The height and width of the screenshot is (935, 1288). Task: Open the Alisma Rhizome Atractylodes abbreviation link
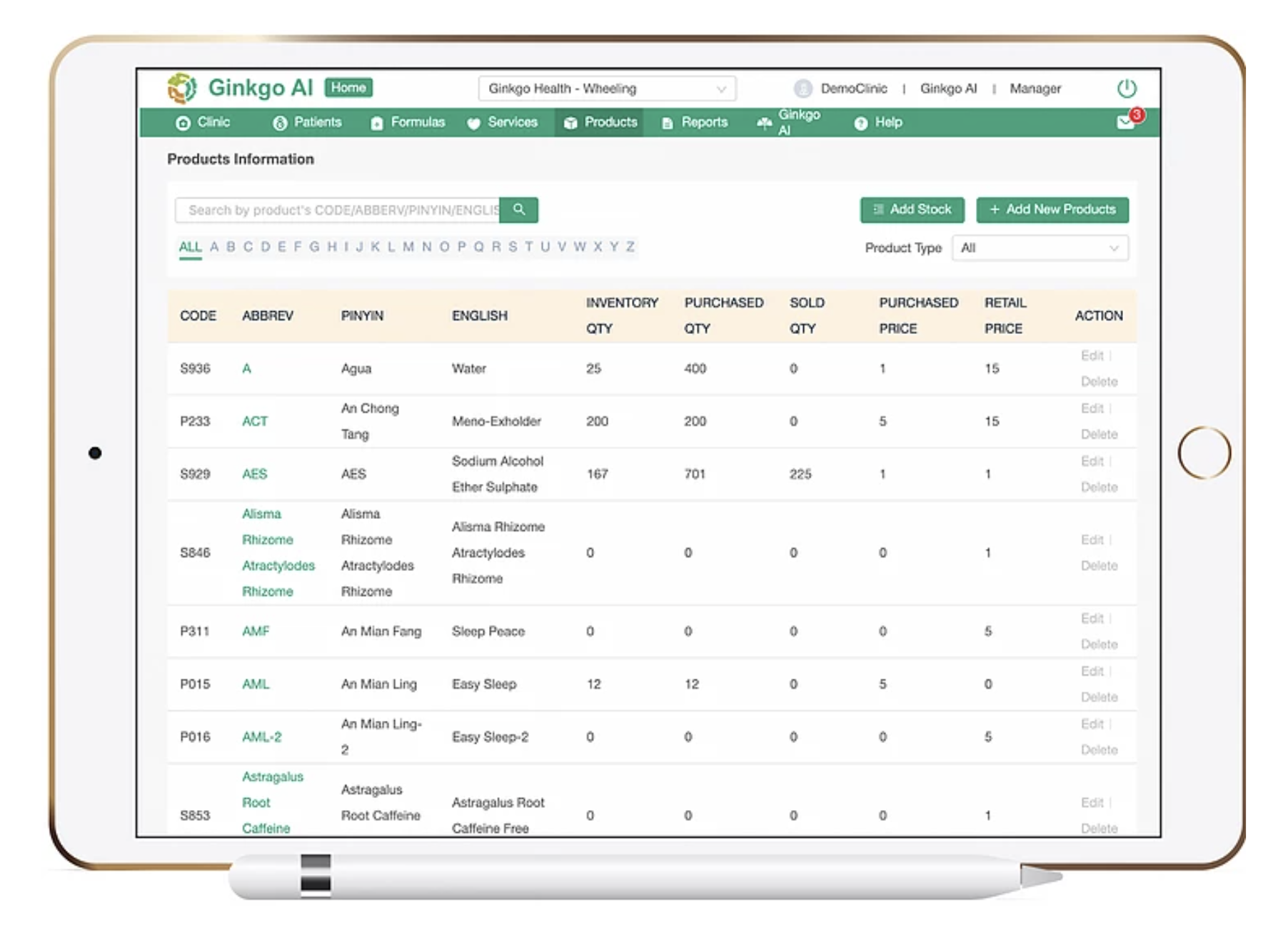coord(278,552)
